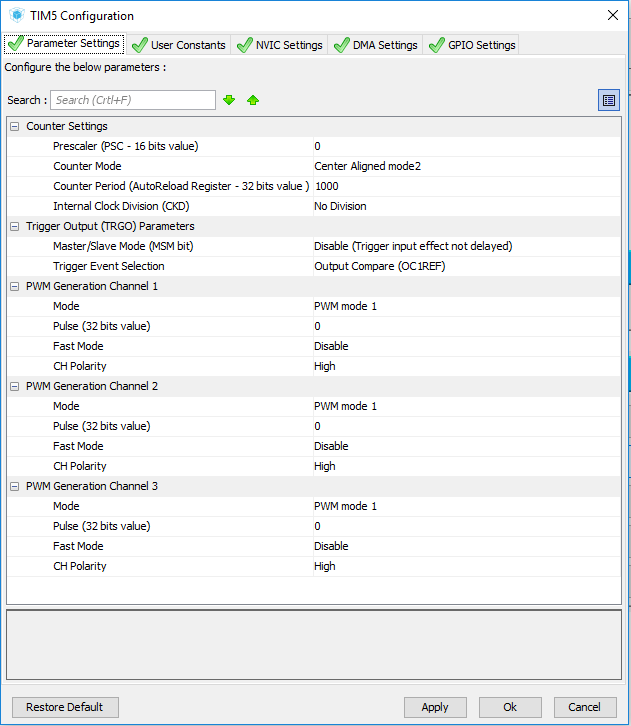Collapse PWM Generation Channel 2 group

click(15, 387)
